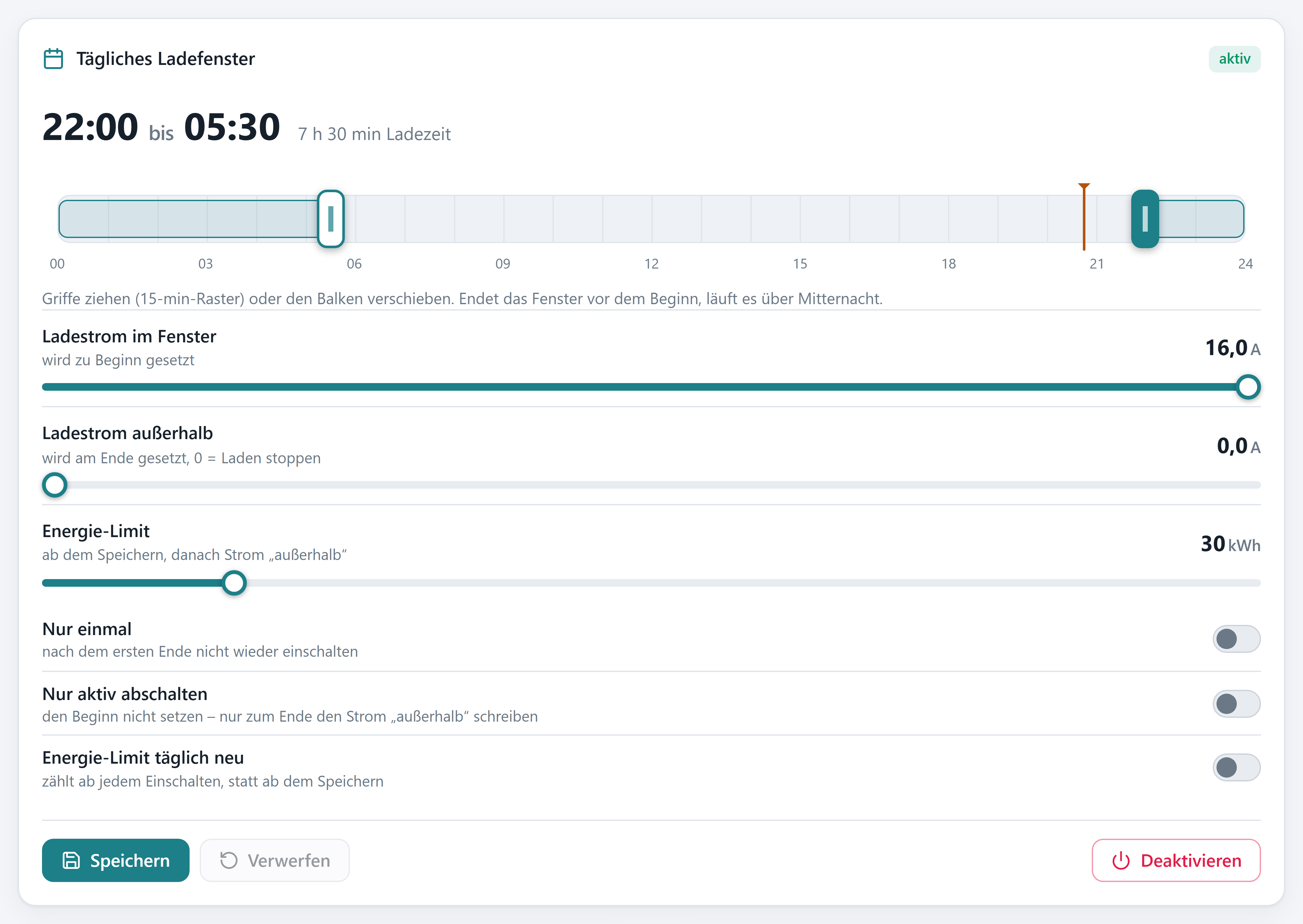Screen dimensions: 1303x924
Task: Click the orange current-time marker on timeline
Action: pos(1084,217)
